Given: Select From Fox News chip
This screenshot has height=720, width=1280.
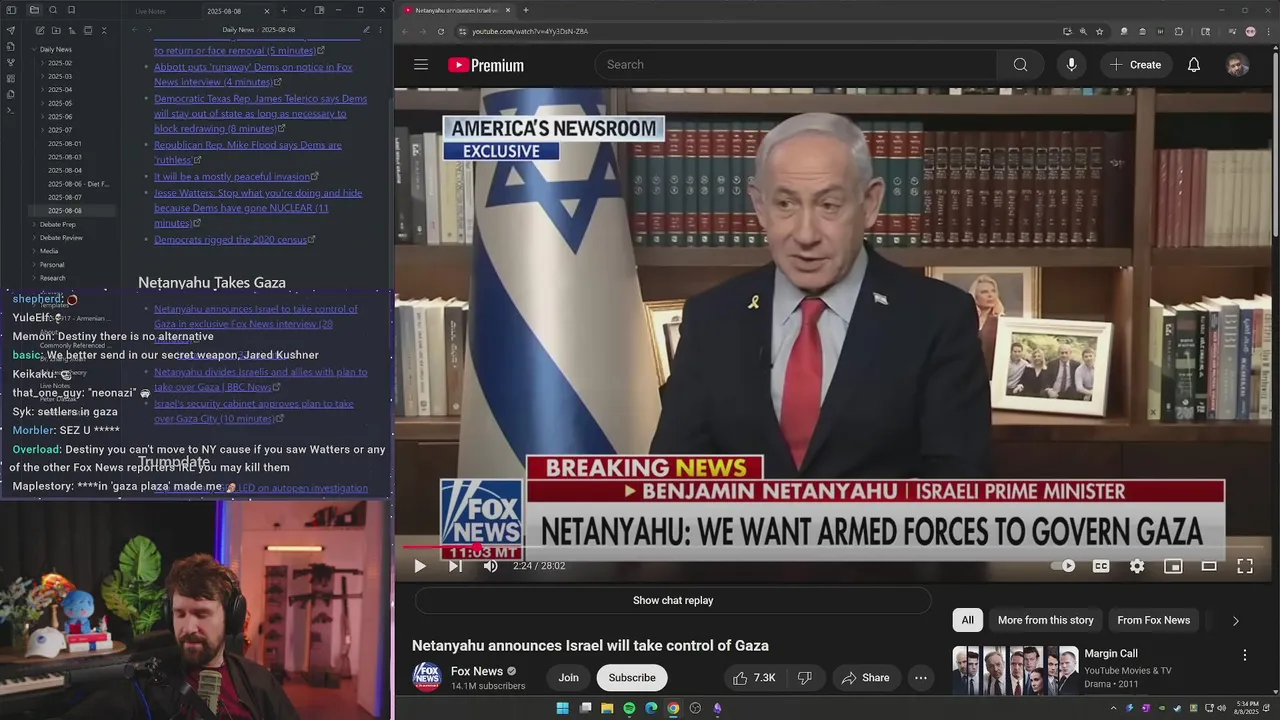Looking at the screenshot, I should pyautogui.click(x=1153, y=620).
